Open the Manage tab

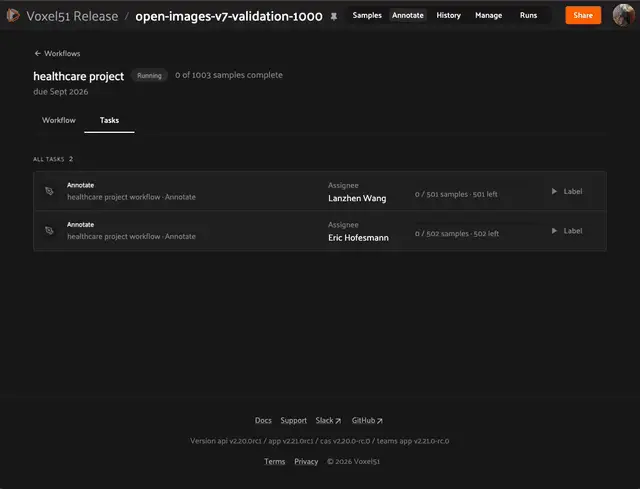point(489,16)
